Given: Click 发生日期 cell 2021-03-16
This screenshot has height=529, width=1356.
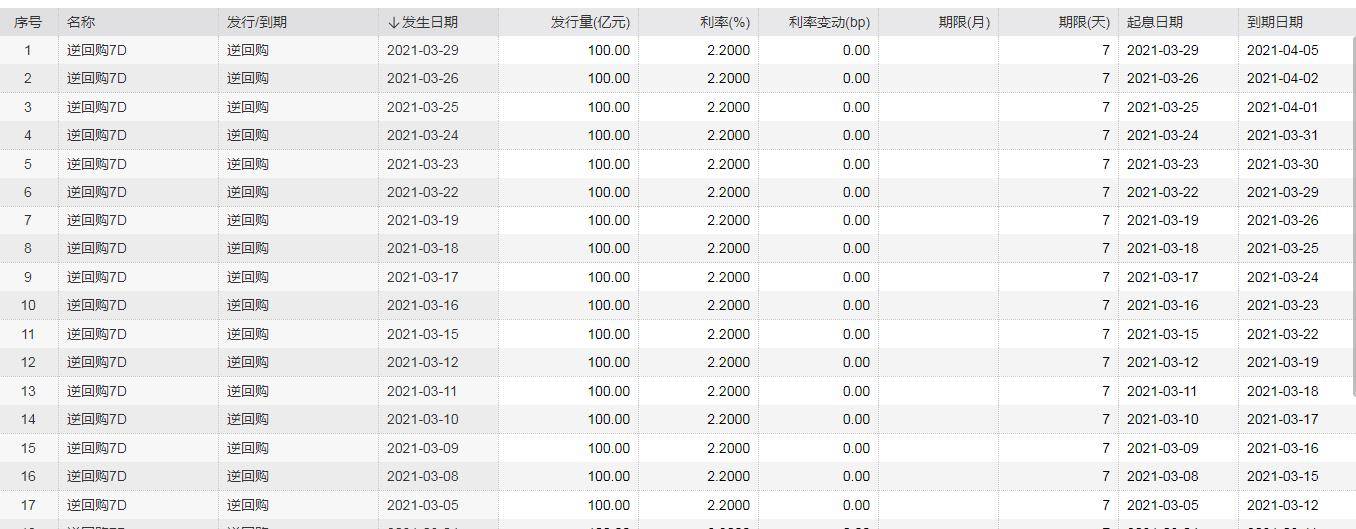Looking at the screenshot, I should pos(423,305).
